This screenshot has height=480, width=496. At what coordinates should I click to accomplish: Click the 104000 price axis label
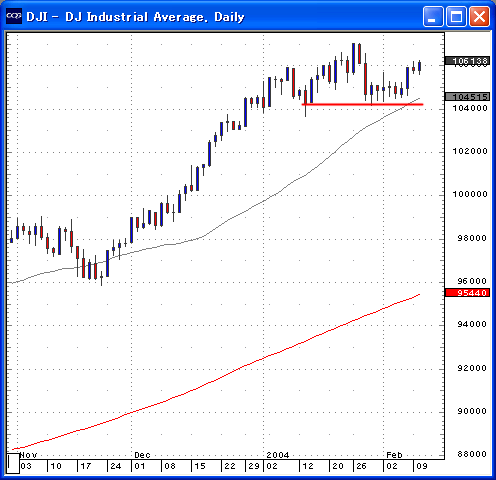pos(470,108)
